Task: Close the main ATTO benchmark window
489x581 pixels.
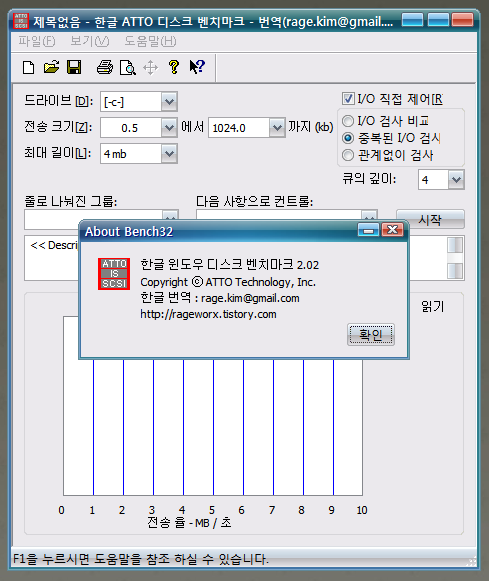Action: (463, 20)
